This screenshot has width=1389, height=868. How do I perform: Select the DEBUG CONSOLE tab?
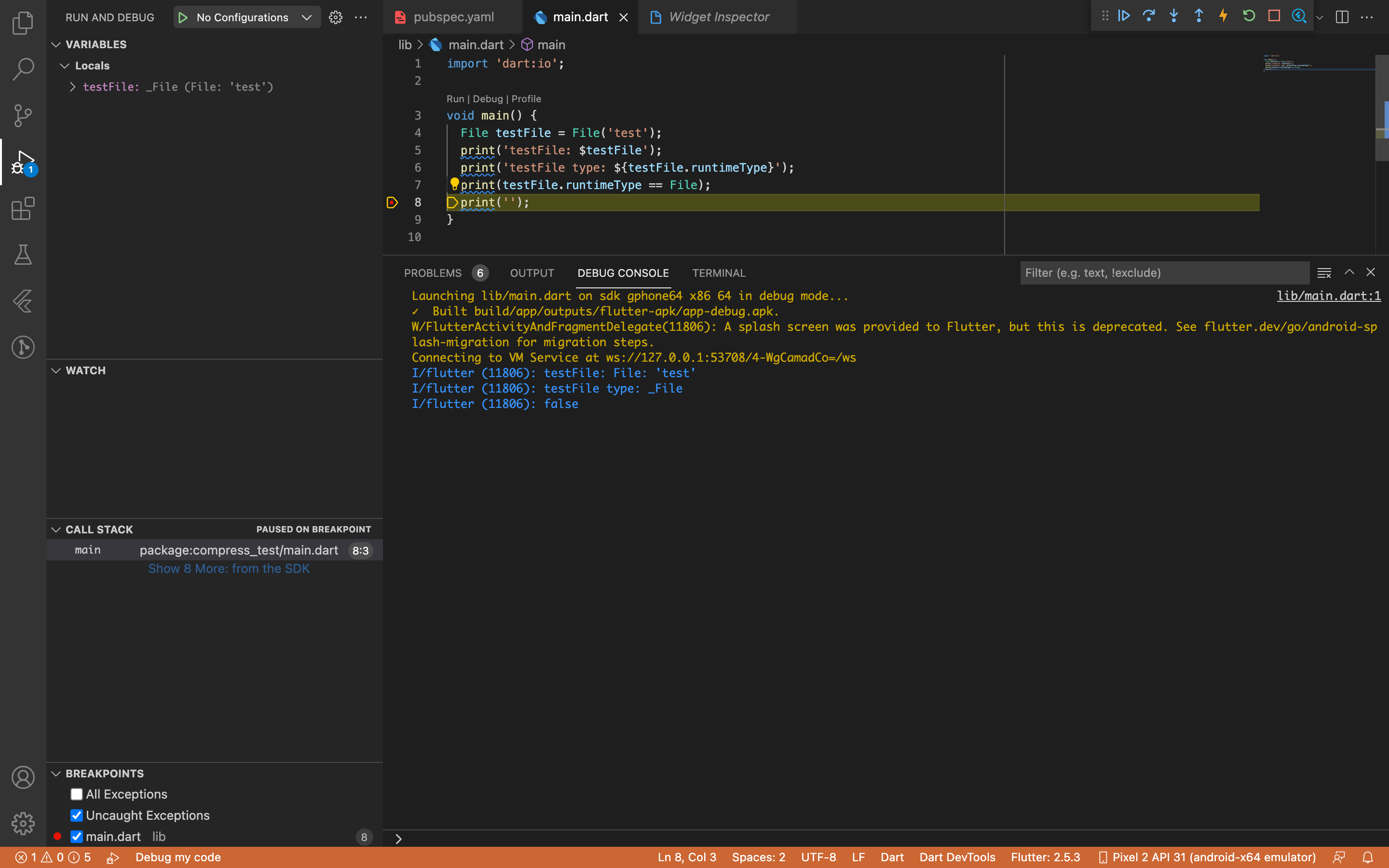point(623,272)
